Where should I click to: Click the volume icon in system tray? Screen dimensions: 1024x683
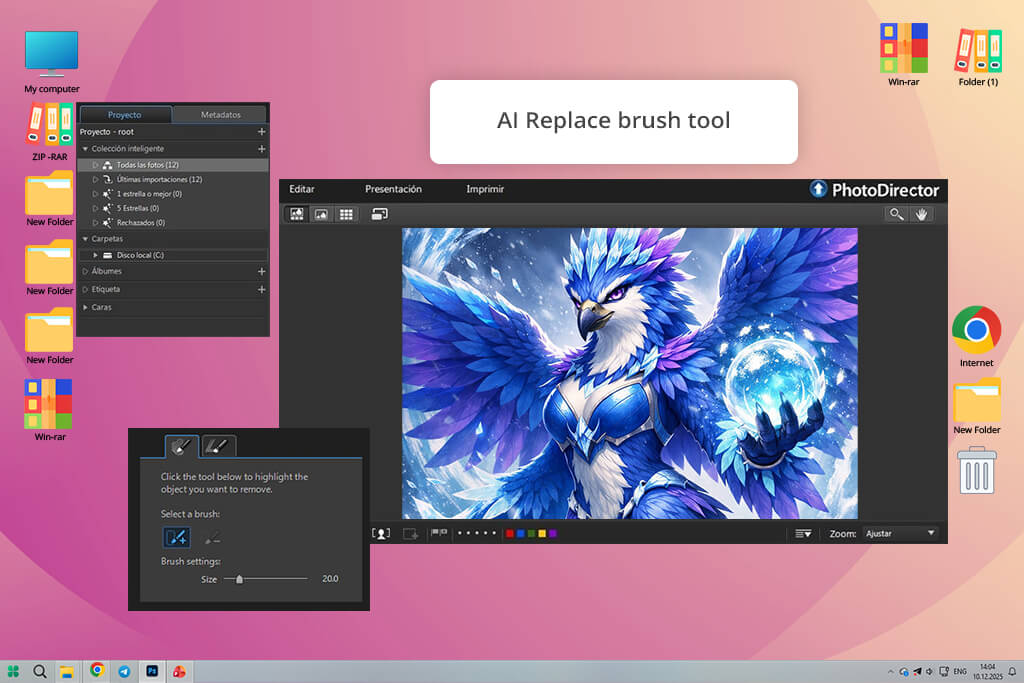click(929, 671)
